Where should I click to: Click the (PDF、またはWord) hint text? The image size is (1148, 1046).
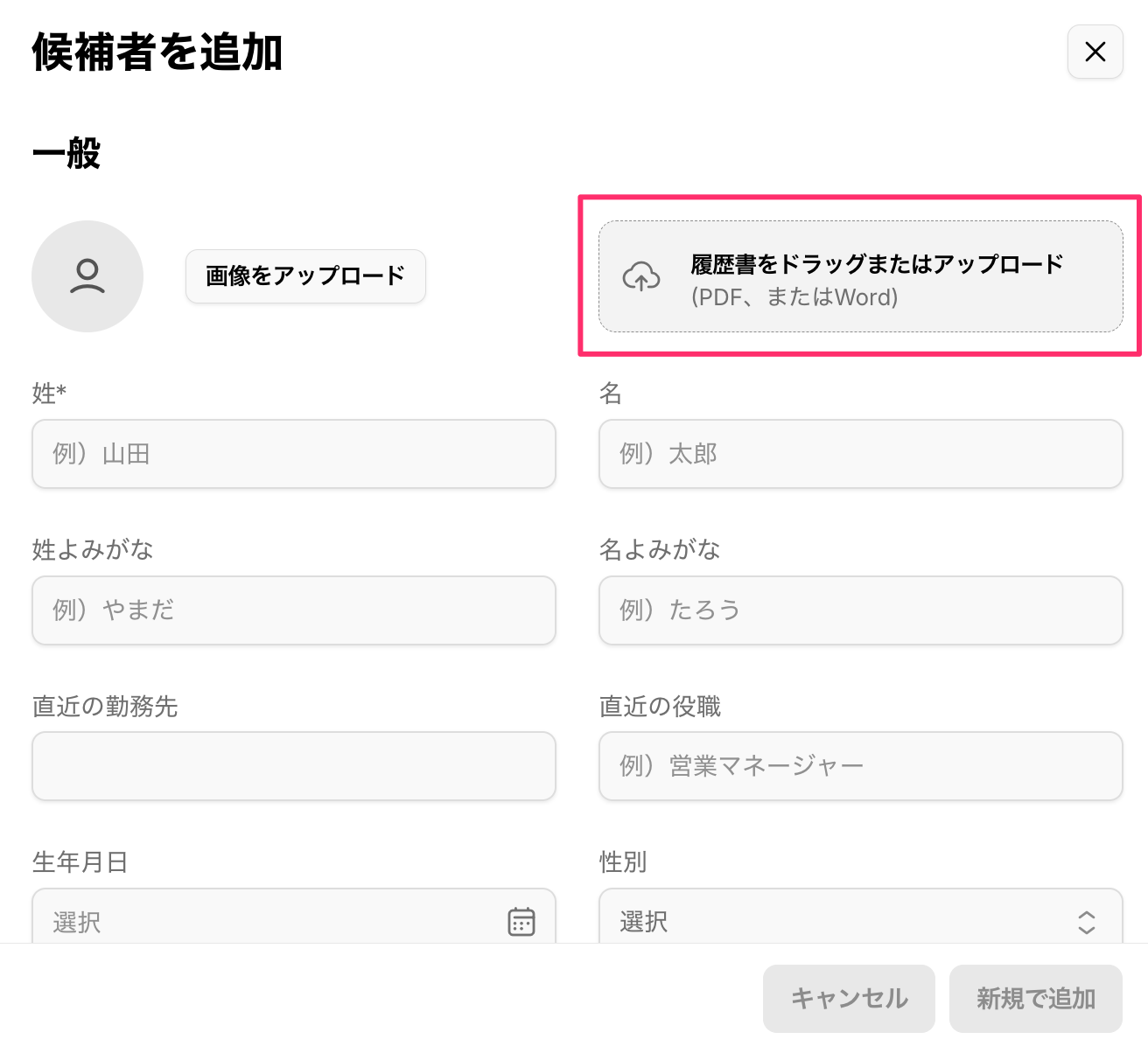pos(794,297)
